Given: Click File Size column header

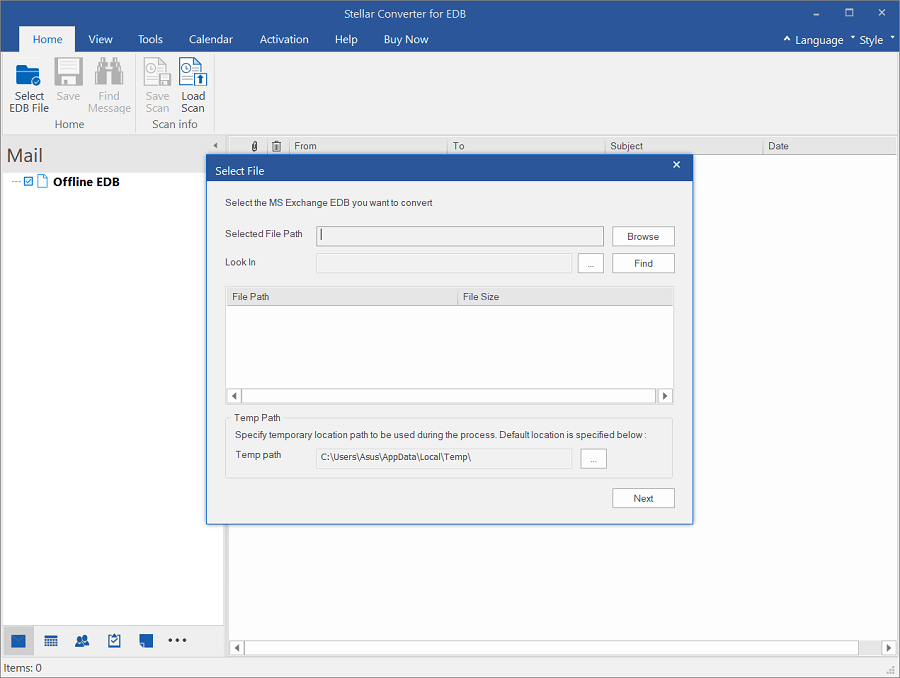Looking at the screenshot, I should (565, 297).
